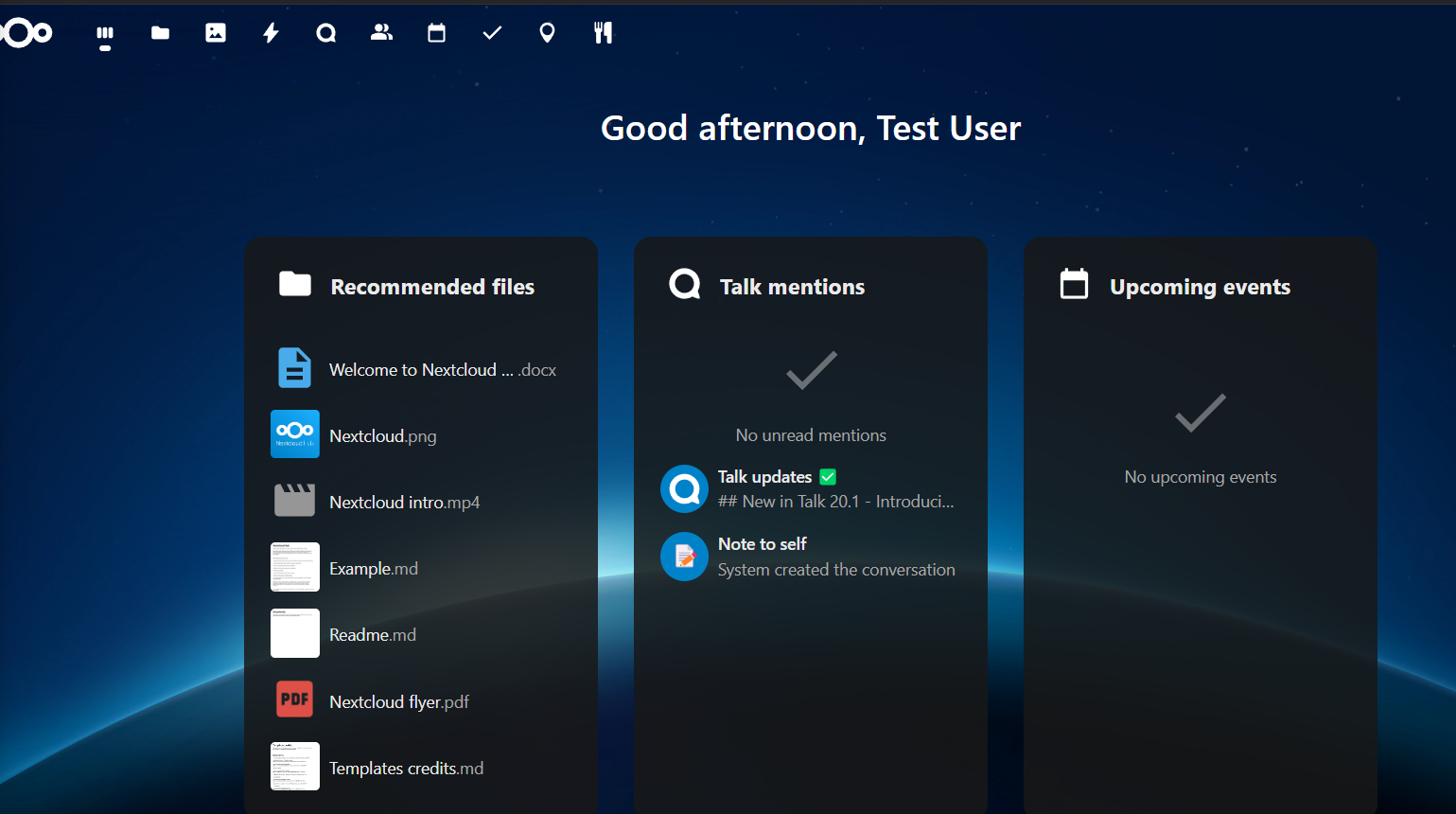The width and height of the screenshot is (1456, 814).
Task: Click the docx document file icon
Action: click(294, 368)
